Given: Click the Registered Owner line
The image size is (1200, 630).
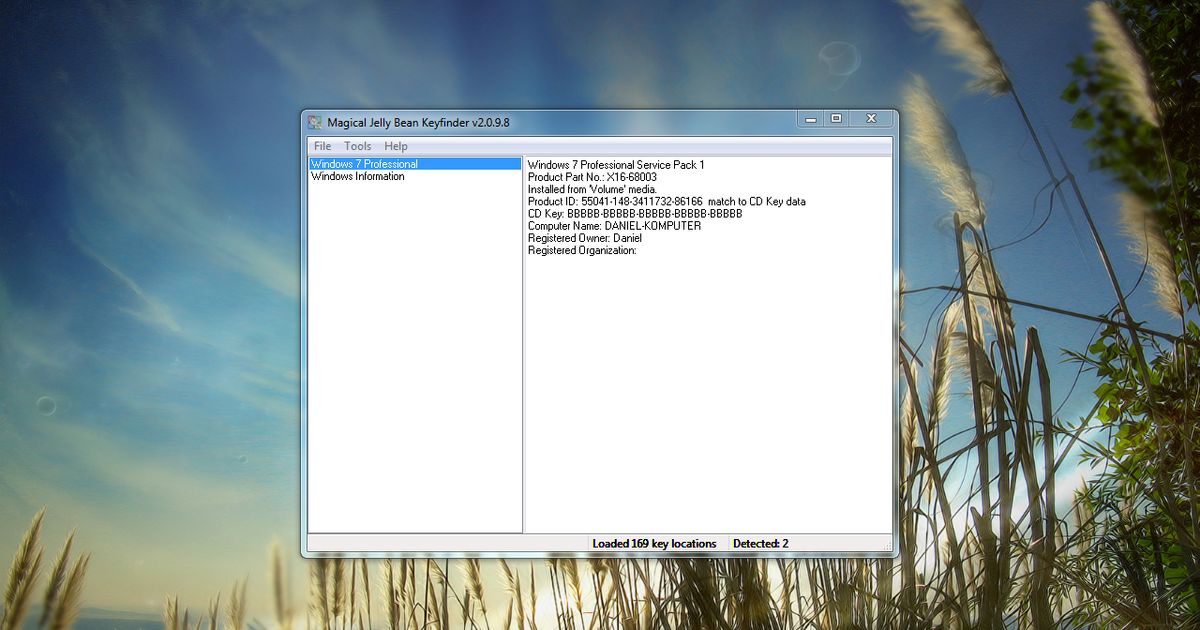Looking at the screenshot, I should tap(585, 239).
